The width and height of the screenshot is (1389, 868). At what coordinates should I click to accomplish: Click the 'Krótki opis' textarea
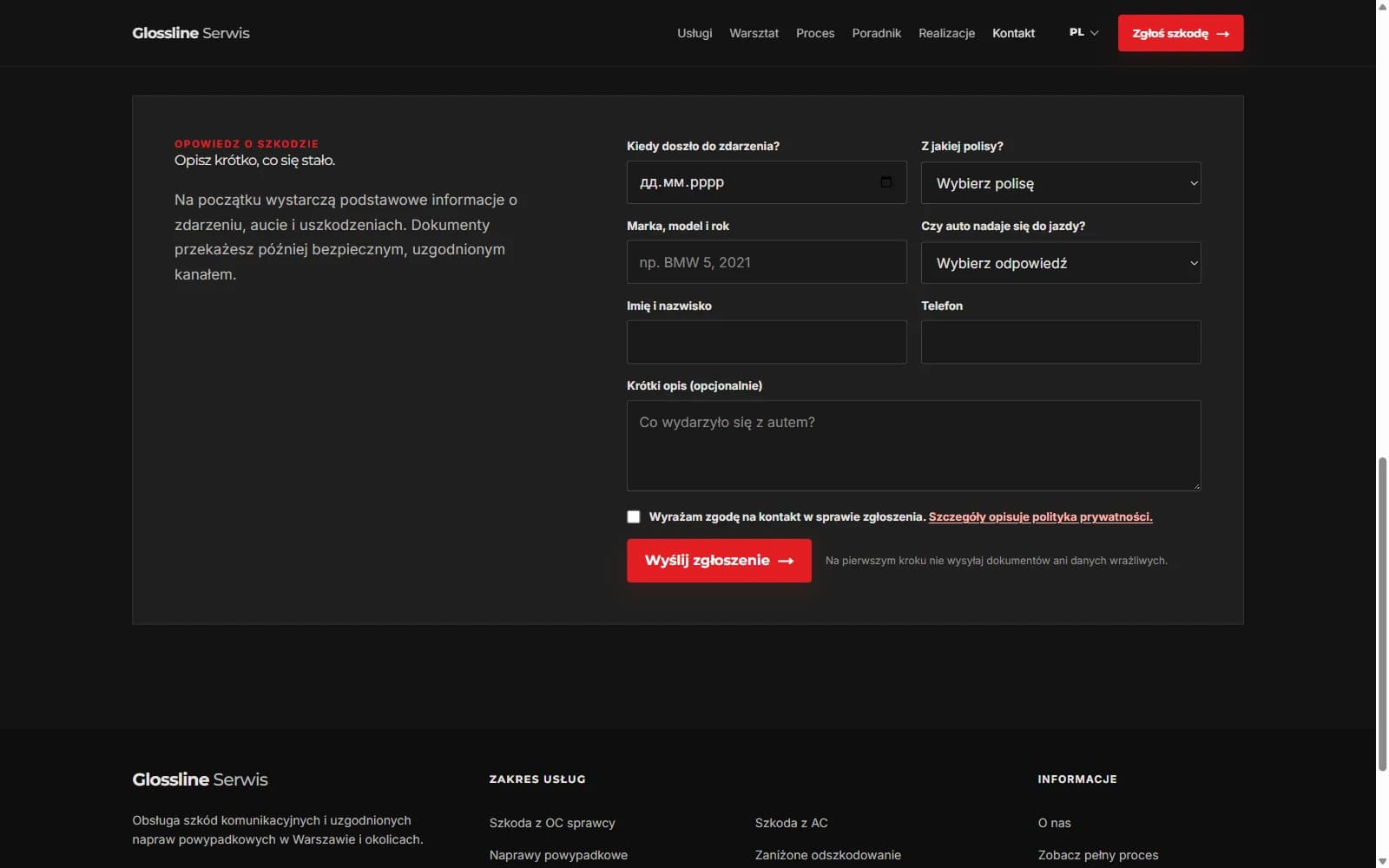point(913,445)
